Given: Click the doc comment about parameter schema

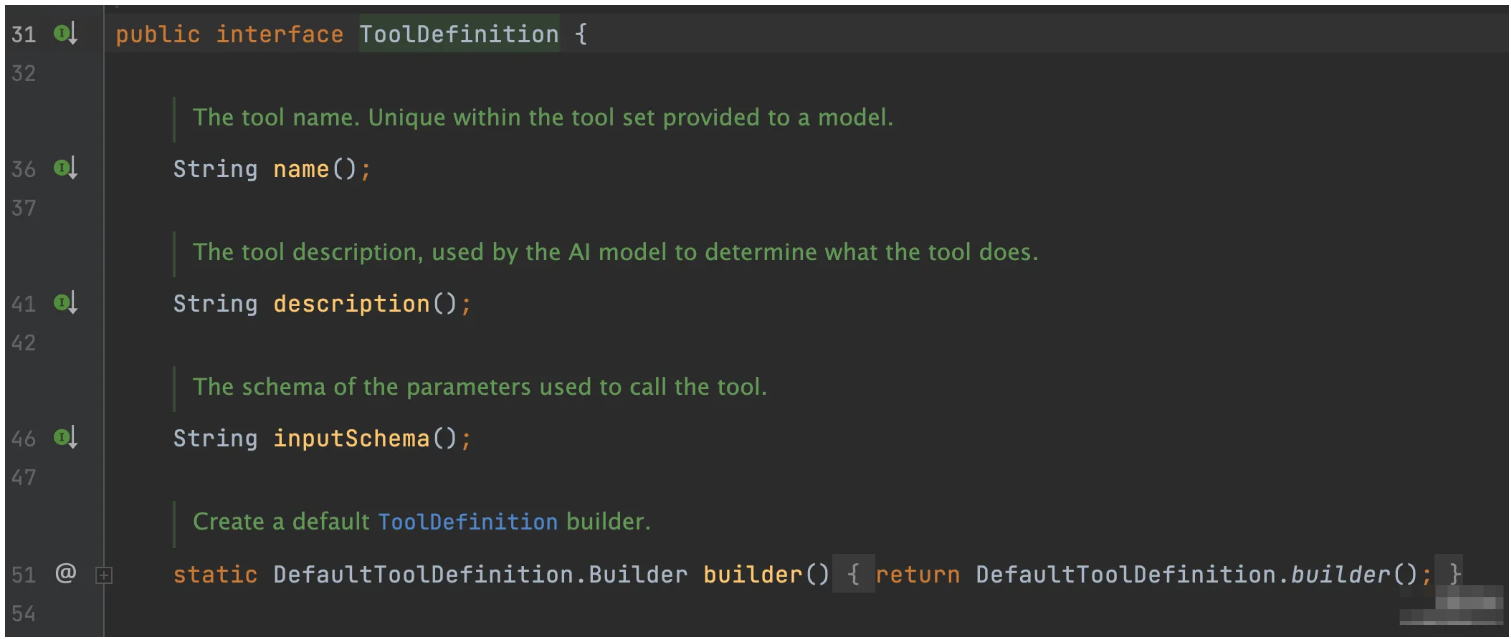Looking at the screenshot, I should 479,387.
